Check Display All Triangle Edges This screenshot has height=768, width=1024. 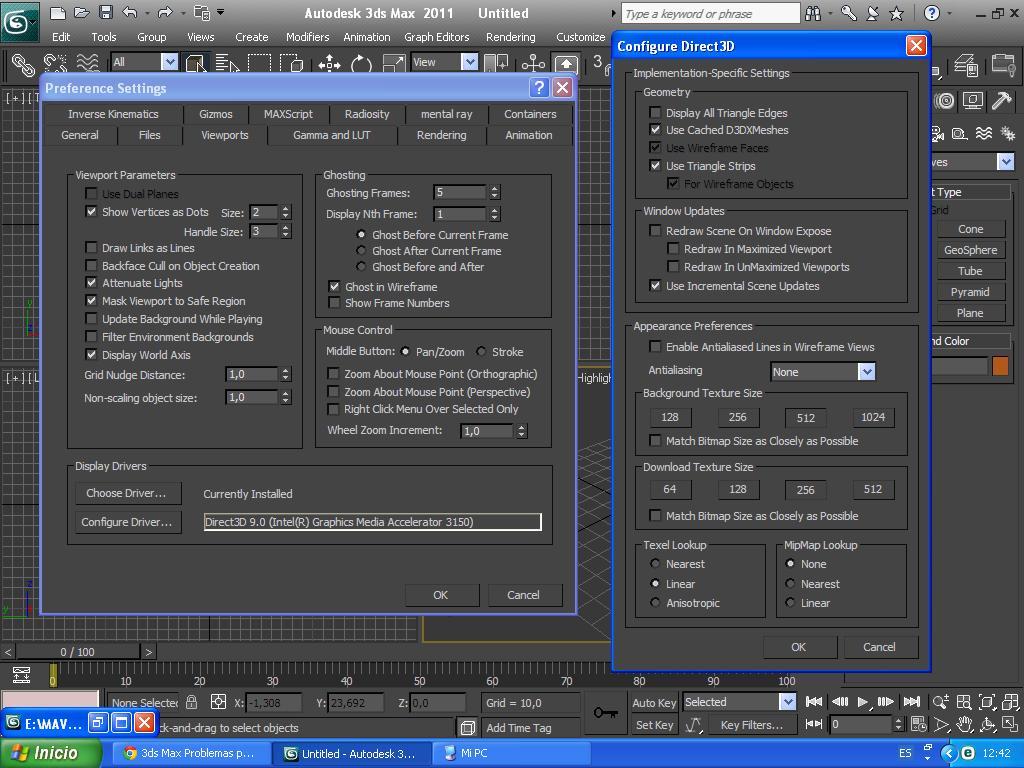[655, 112]
